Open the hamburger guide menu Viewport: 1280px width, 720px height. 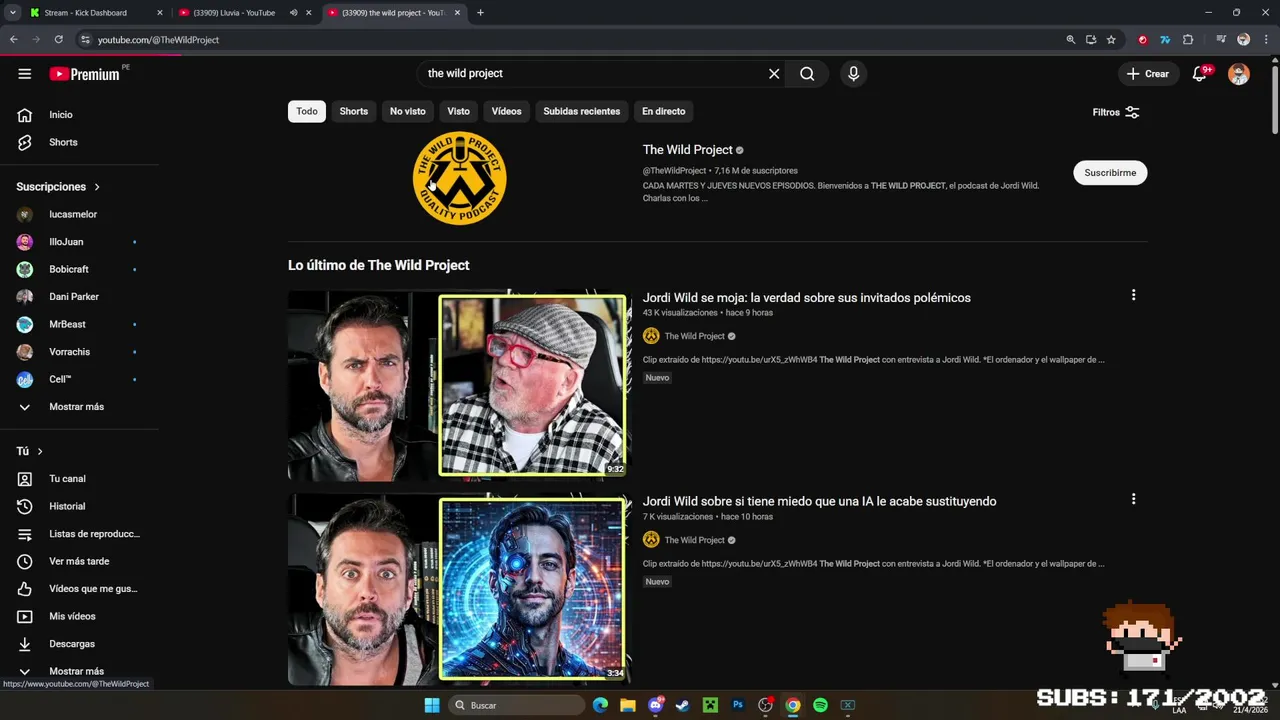click(25, 74)
